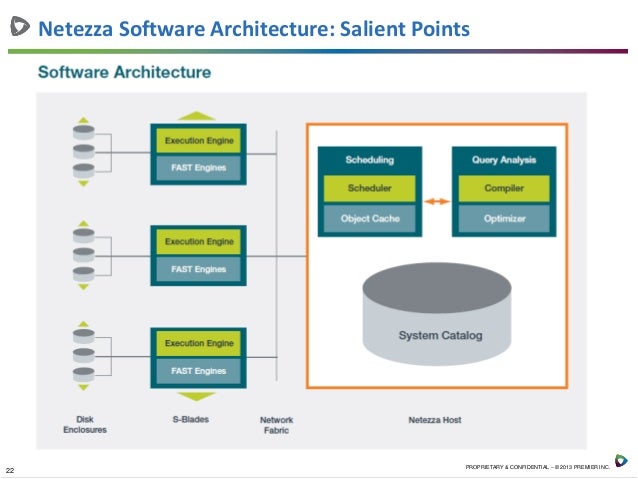Screen dimensions: 638x479
Task: Click the top FAST Engines box
Action: click(199, 168)
